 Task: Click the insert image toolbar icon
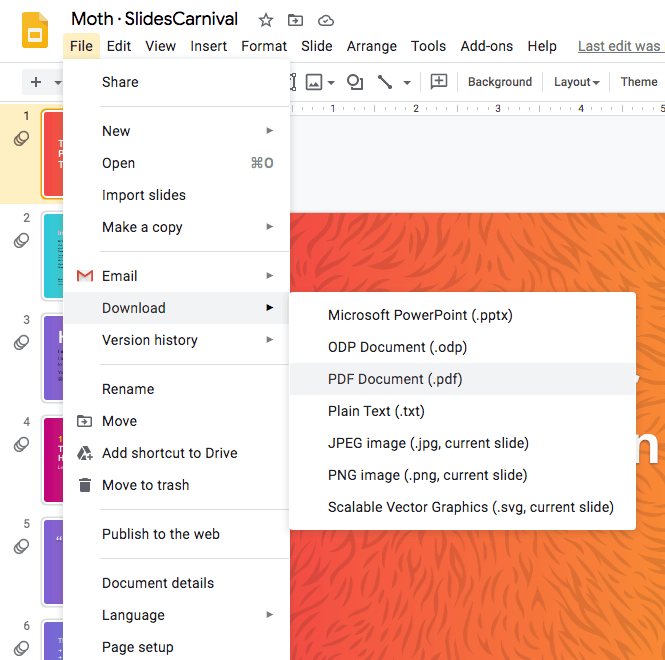pyautogui.click(x=314, y=82)
